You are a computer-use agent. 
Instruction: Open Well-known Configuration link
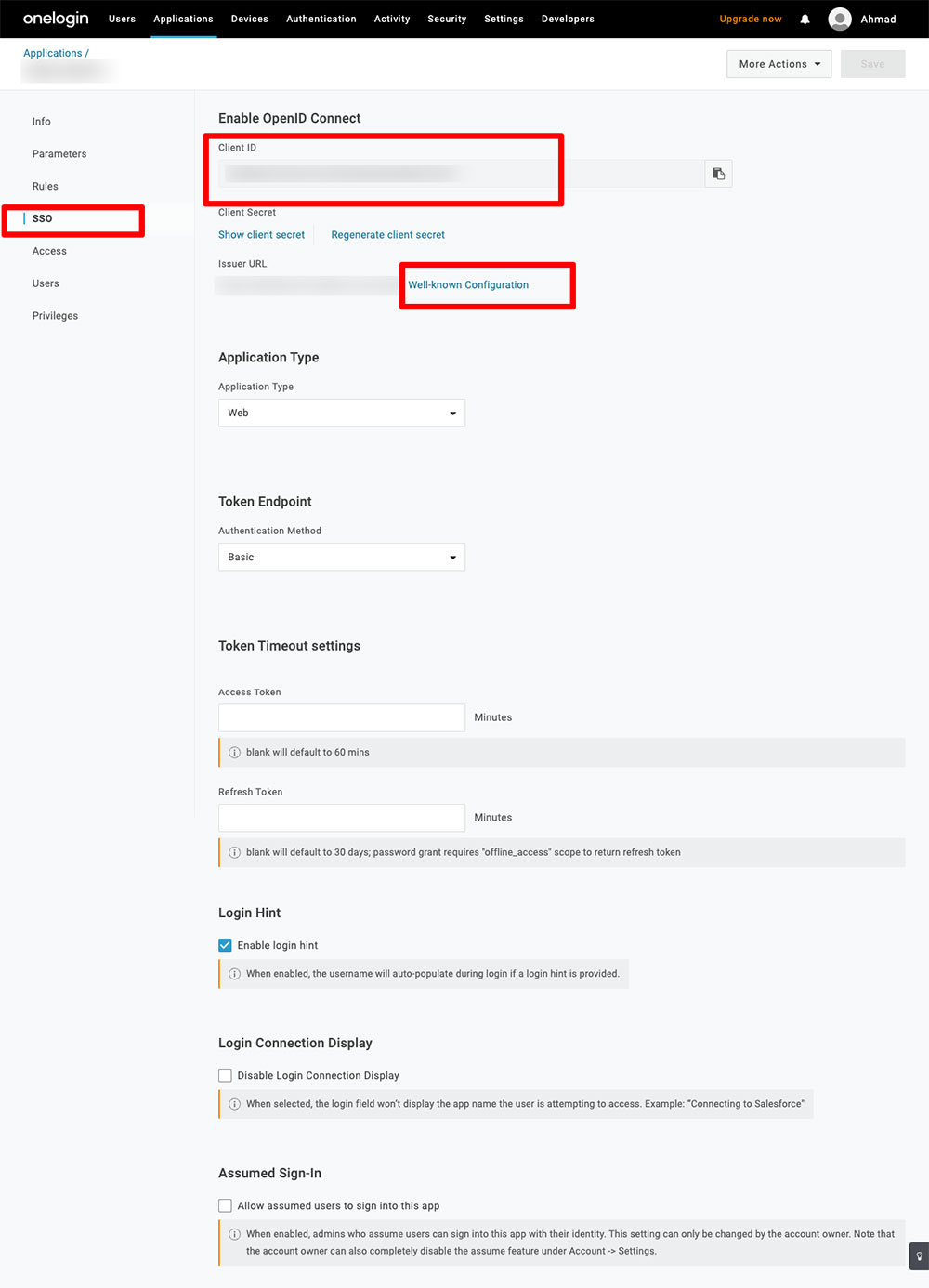(x=468, y=285)
